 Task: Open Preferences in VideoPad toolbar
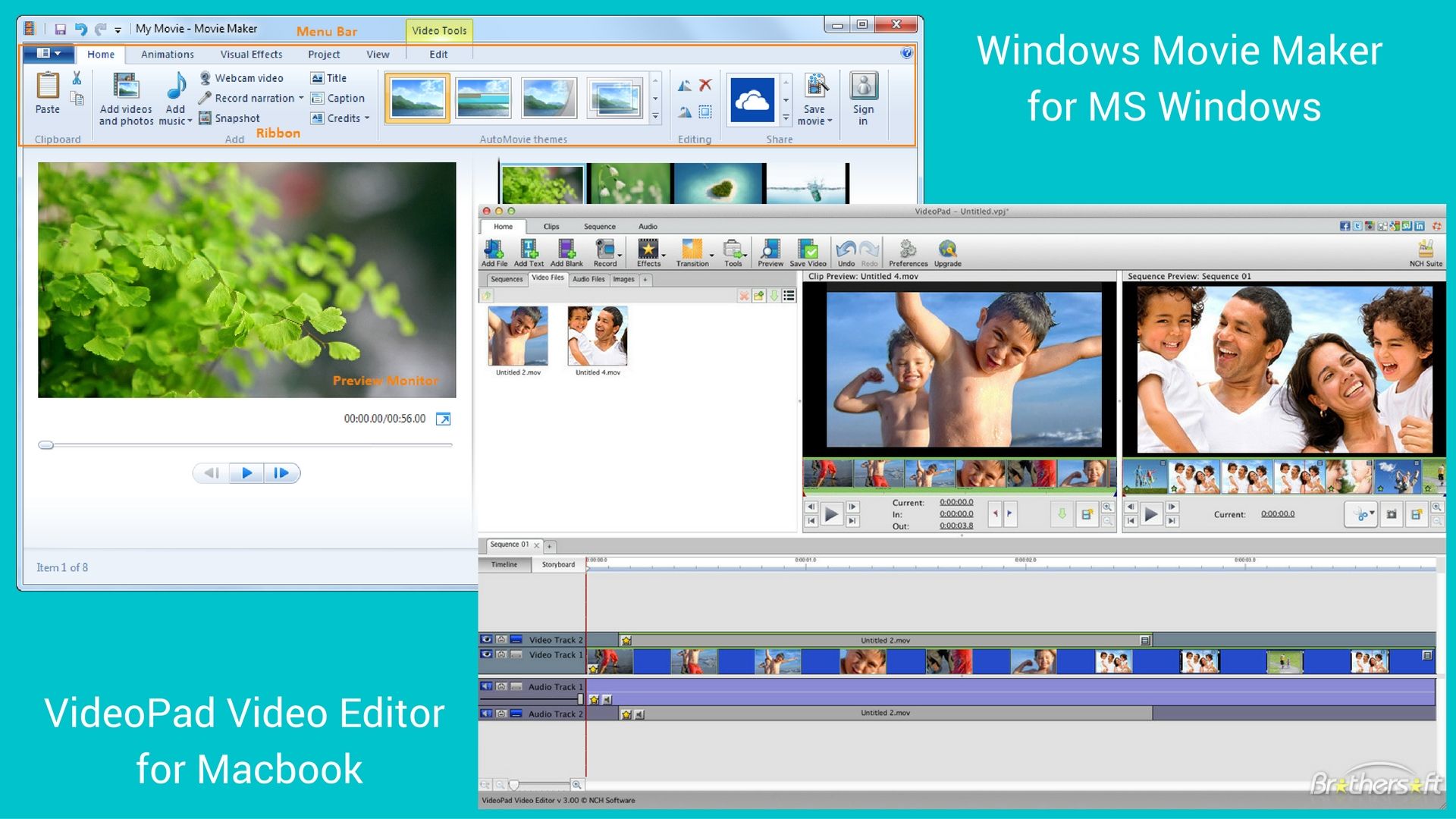[908, 253]
